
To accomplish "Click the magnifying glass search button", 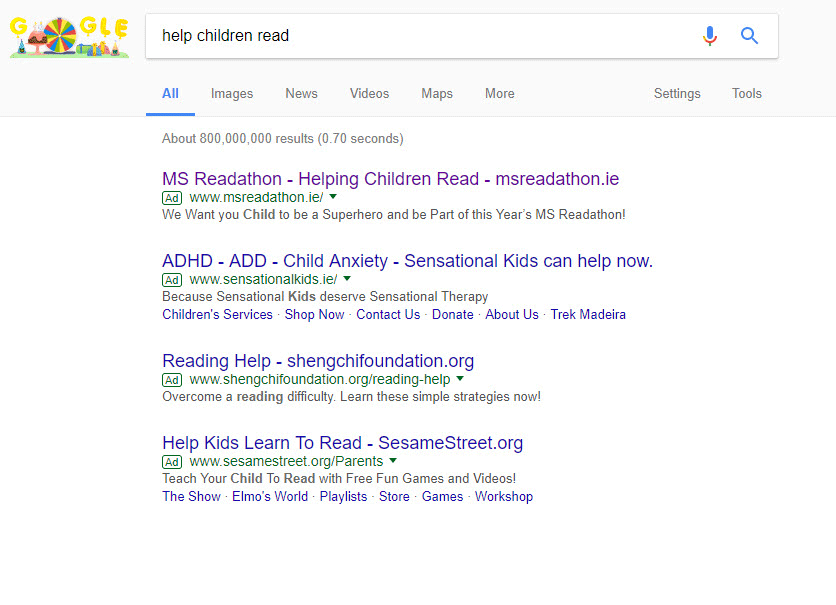I will pyautogui.click(x=749, y=36).
